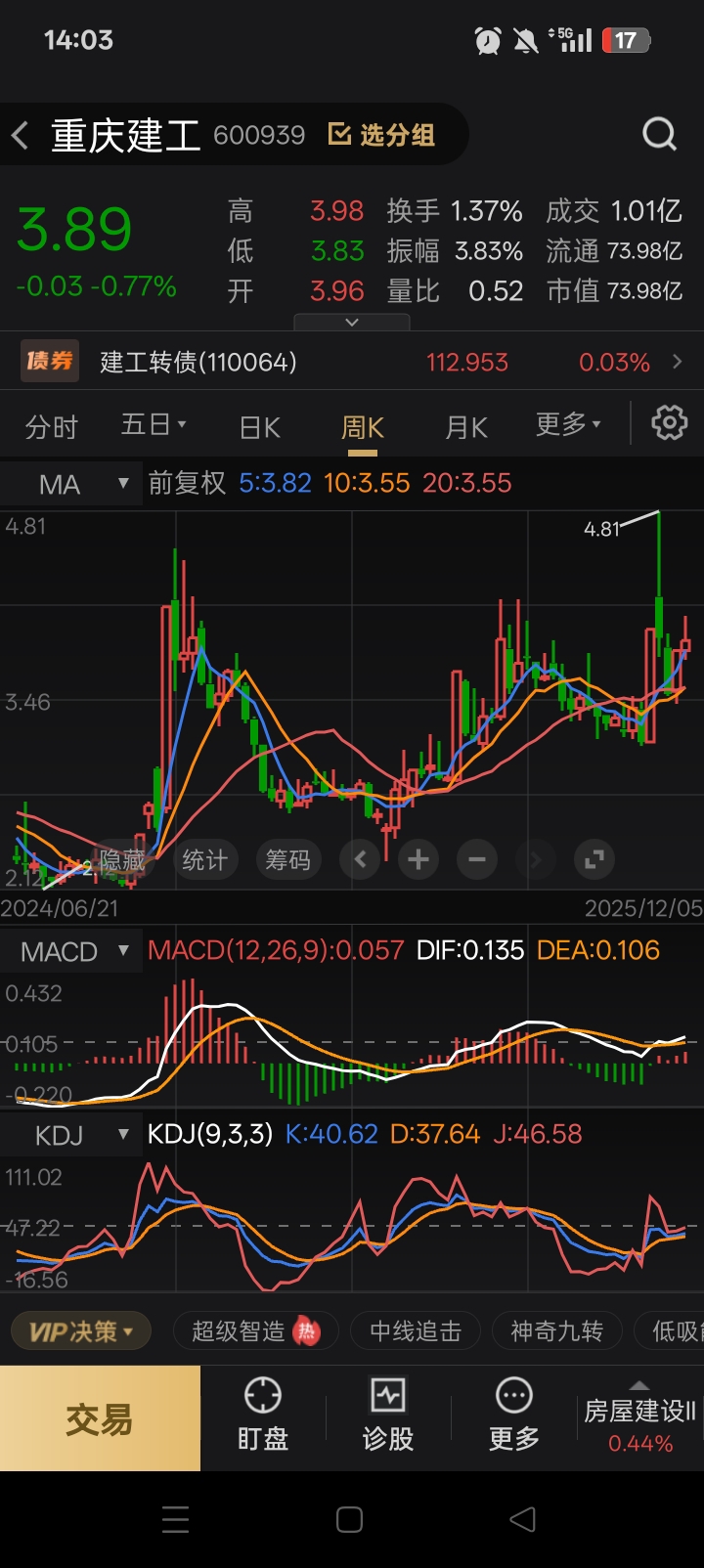Zoom in chart with plus icon
Screen dimensions: 704x1568
[418, 860]
